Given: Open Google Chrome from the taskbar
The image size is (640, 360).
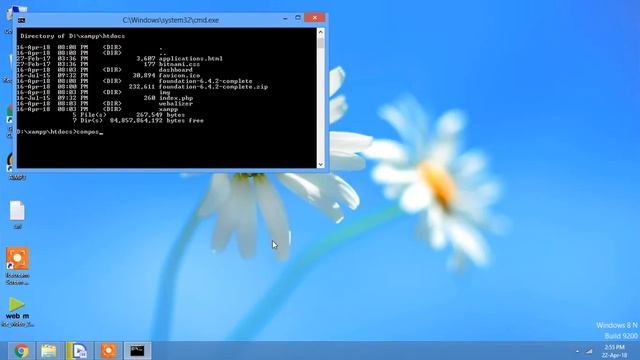Looking at the screenshot, I should click(x=21, y=351).
